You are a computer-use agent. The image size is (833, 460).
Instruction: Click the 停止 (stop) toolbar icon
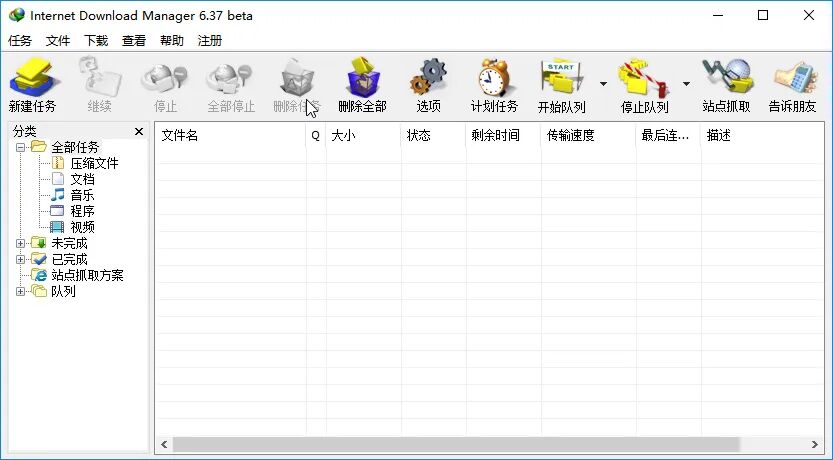(x=165, y=78)
